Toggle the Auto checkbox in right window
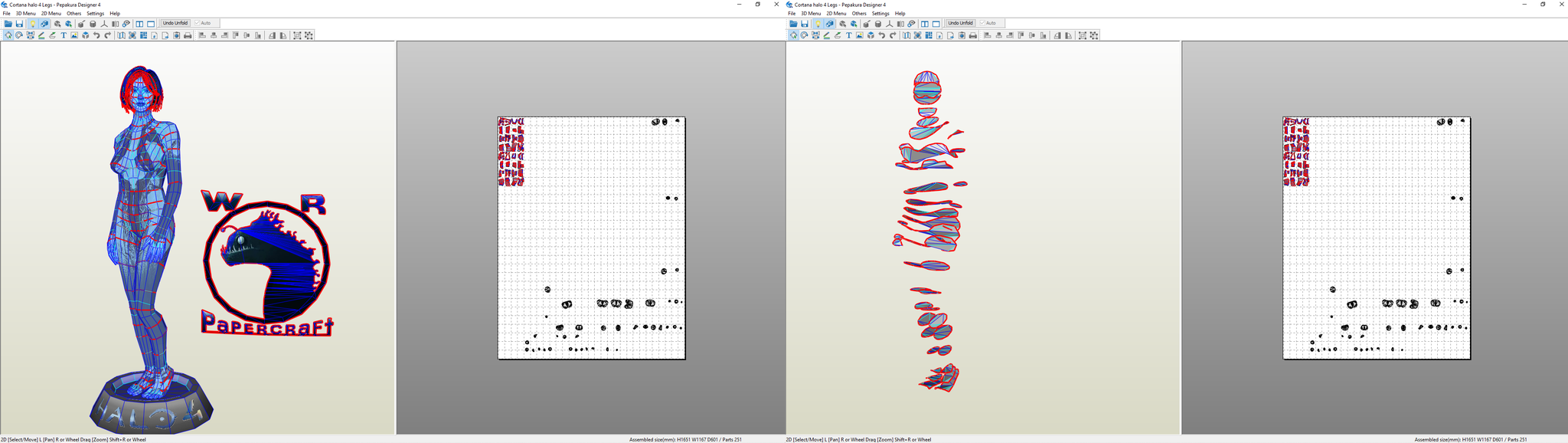This screenshot has width=1568, height=443. (x=983, y=23)
